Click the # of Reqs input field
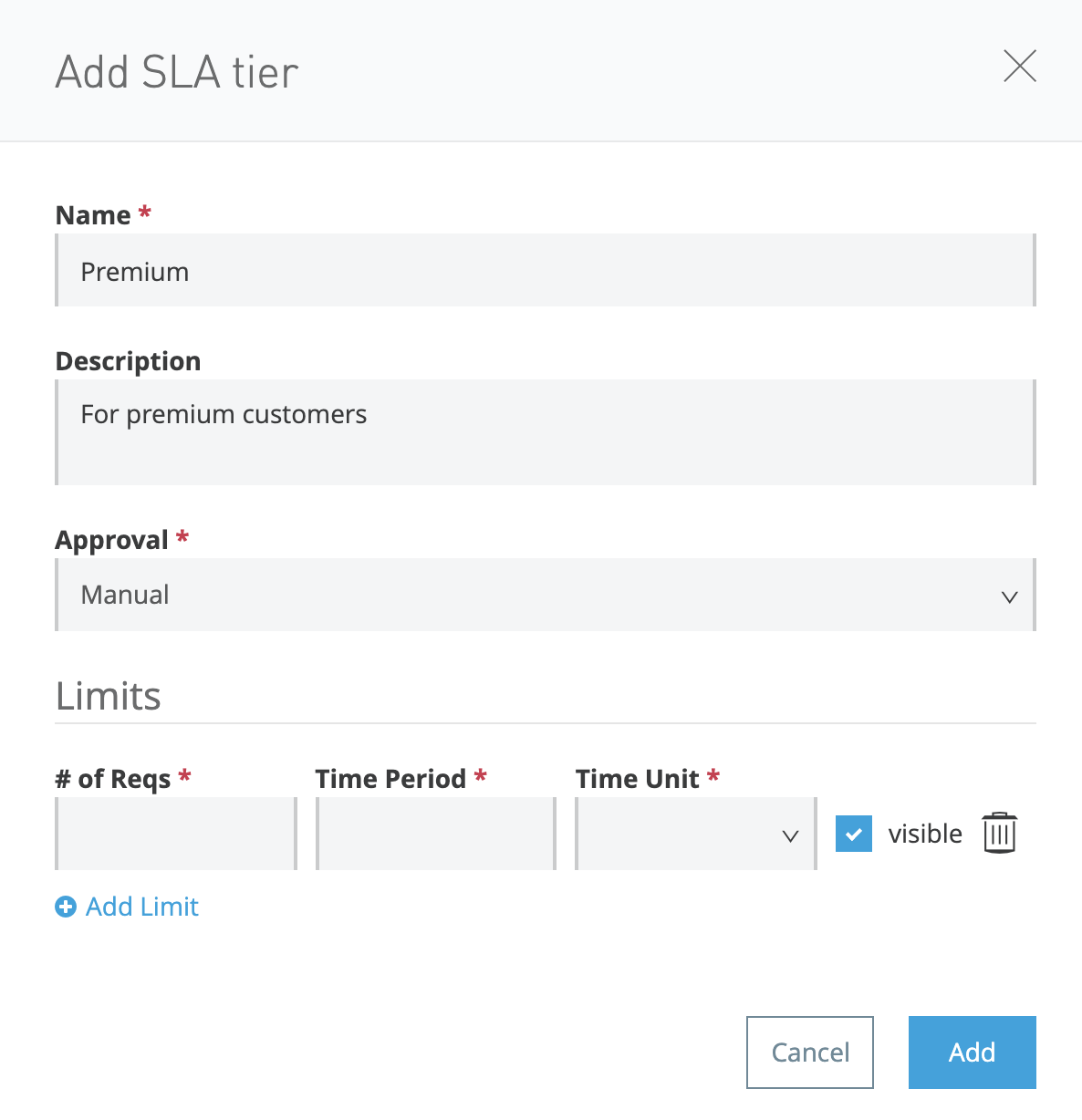The height and width of the screenshot is (1120, 1082). pos(175,834)
